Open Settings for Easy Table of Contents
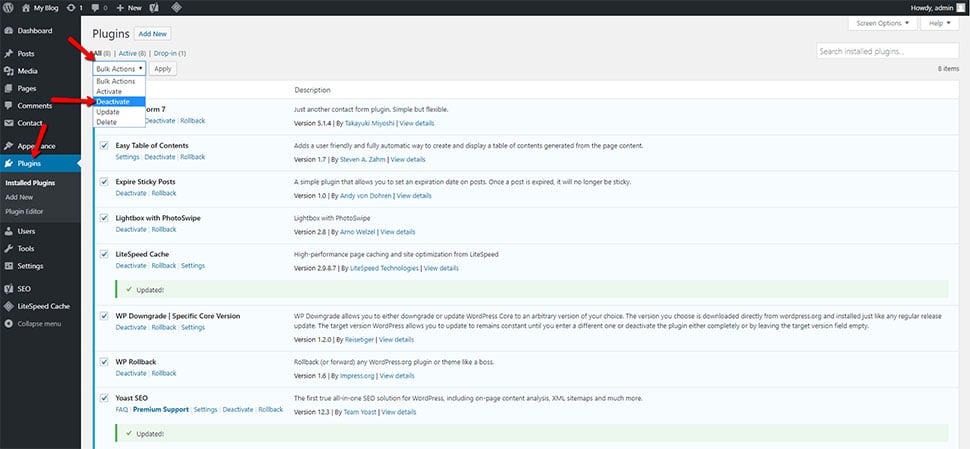970x449 pixels. click(127, 157)
